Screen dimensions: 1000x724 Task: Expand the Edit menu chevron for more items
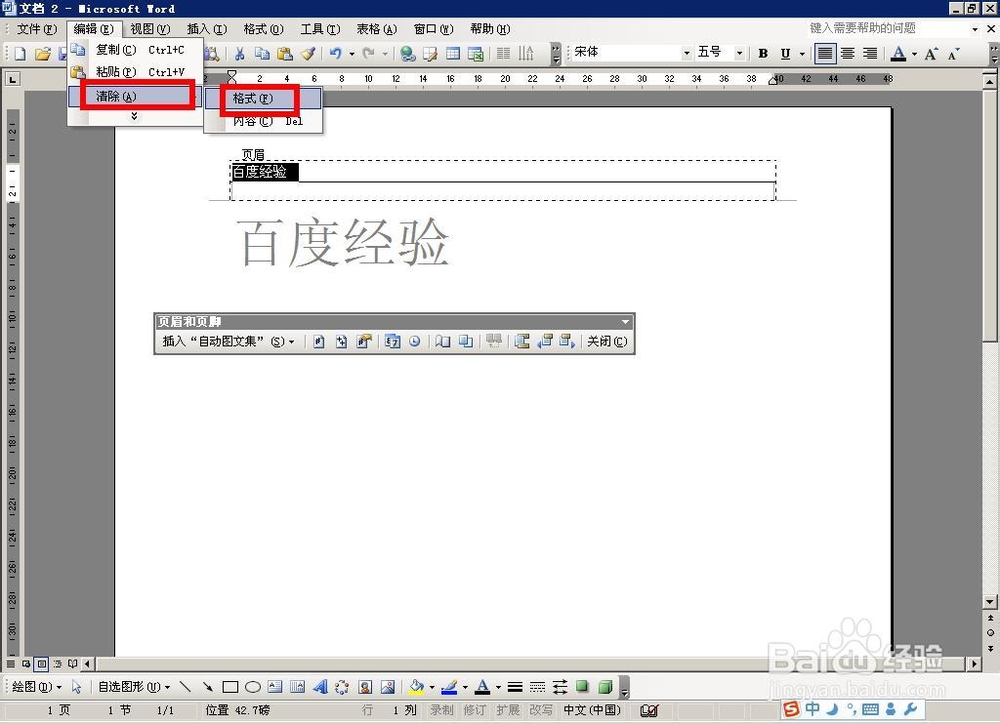[134, 117]
